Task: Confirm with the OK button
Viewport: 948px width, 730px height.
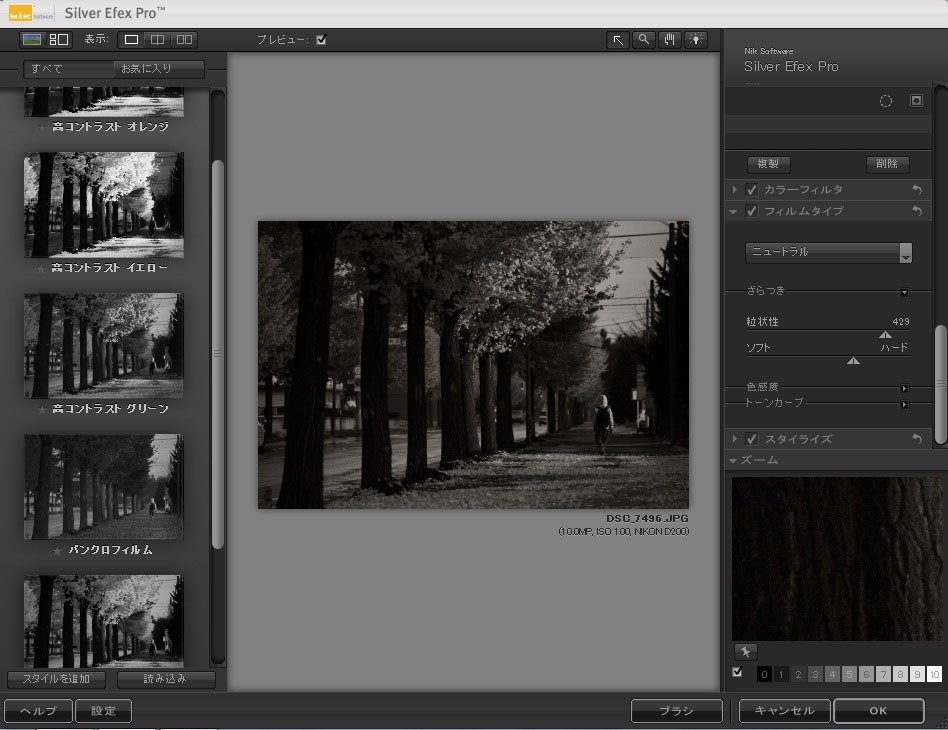Action: pos(878,711)
